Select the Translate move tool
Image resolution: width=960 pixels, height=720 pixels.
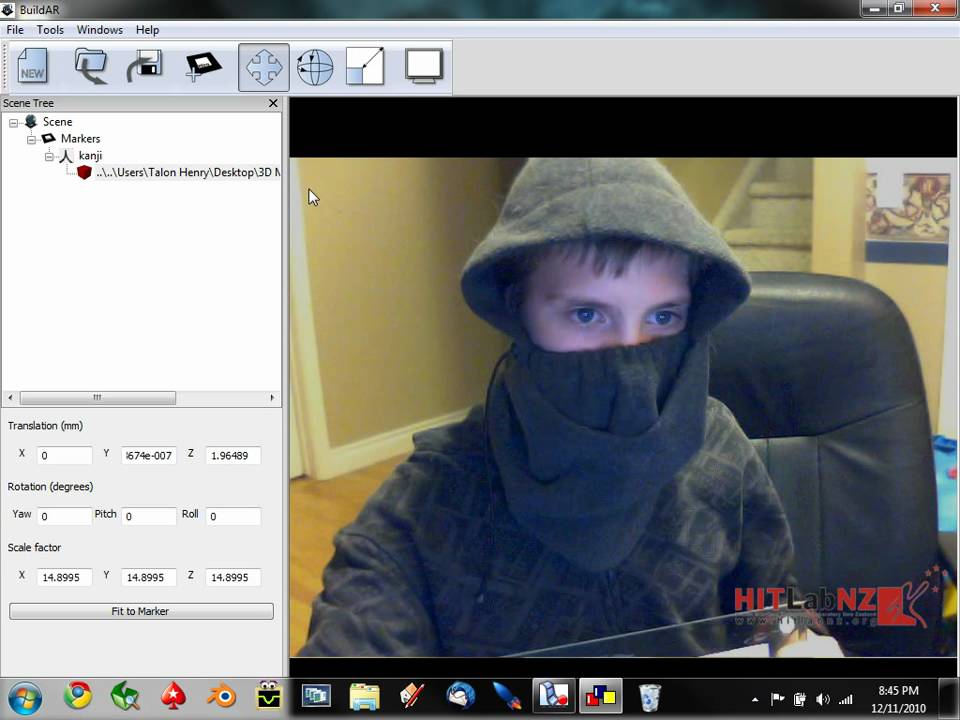coord(264,67)
